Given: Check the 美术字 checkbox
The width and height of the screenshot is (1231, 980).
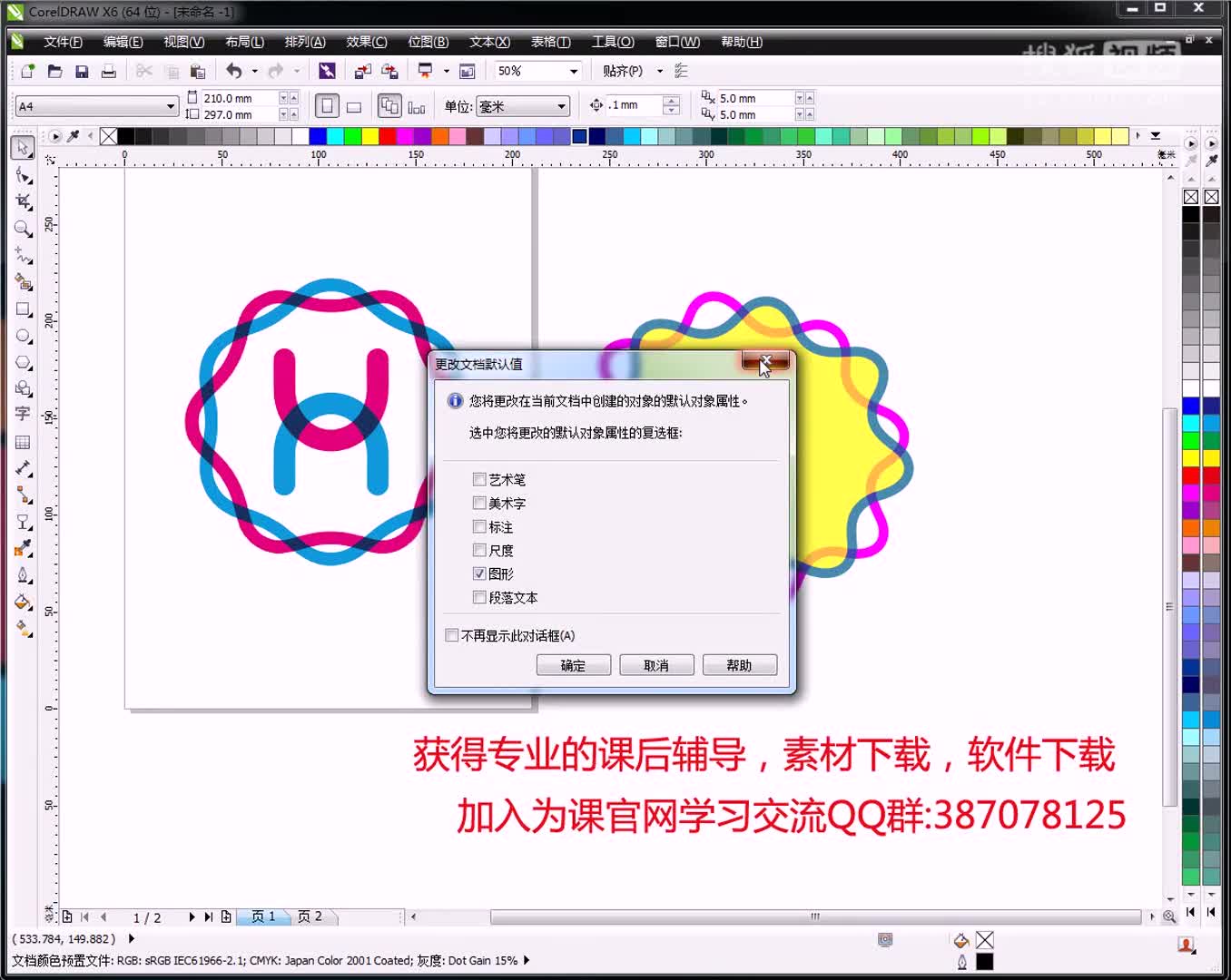Looking at the screenshot, I should coord(479,503).
